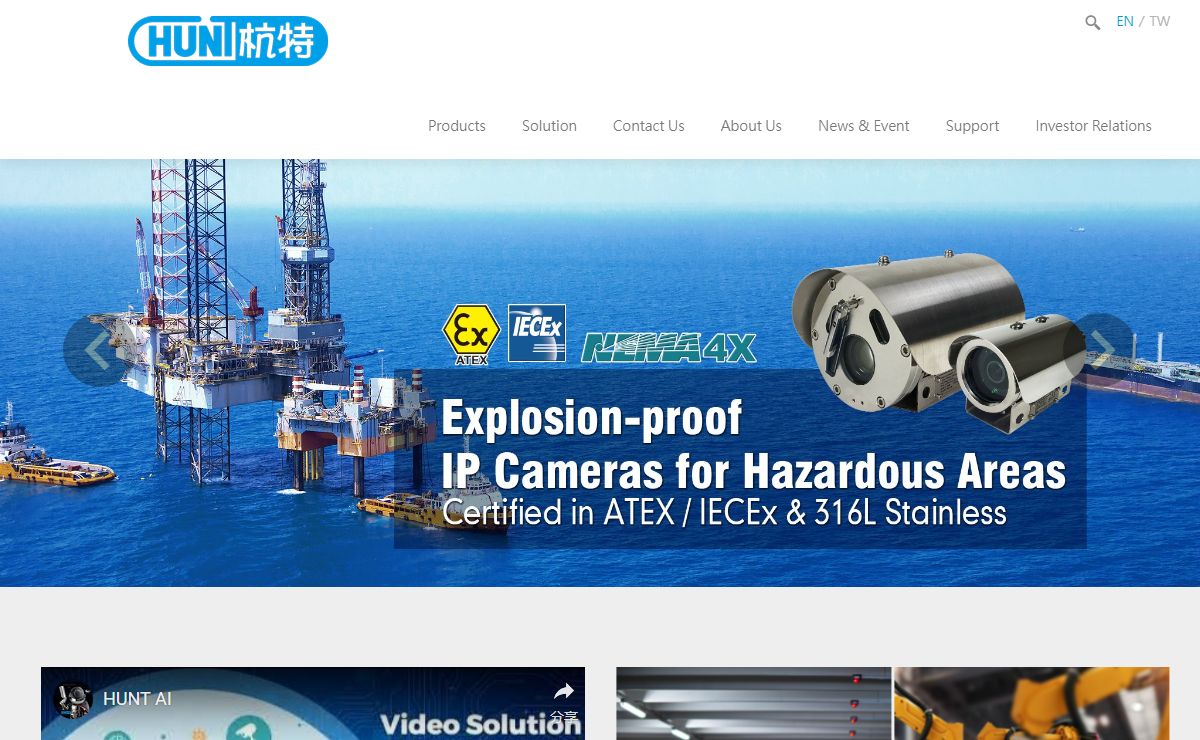Open the yellow robot arm image

click(x=1031, y=703)
